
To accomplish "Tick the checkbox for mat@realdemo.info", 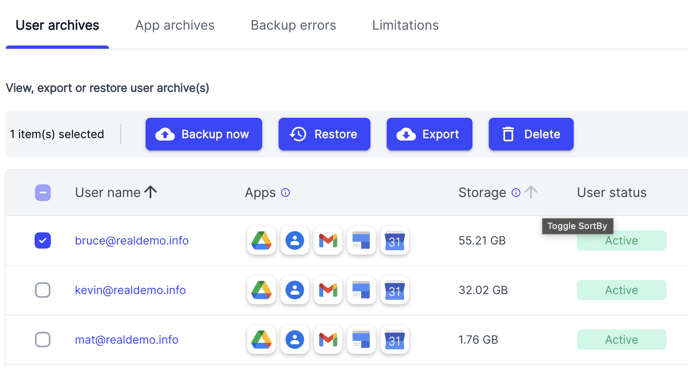I will [43, 339].
